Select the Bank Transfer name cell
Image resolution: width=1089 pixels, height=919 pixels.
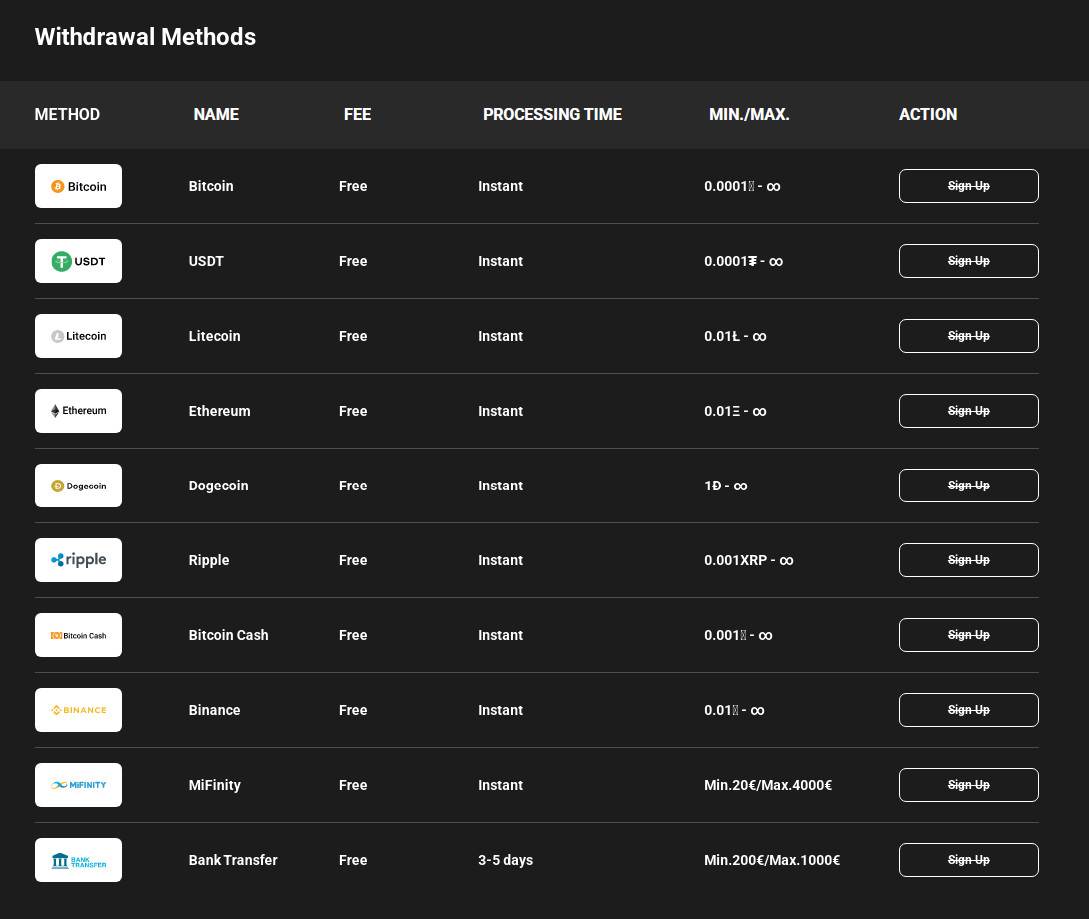coord(233,860)
